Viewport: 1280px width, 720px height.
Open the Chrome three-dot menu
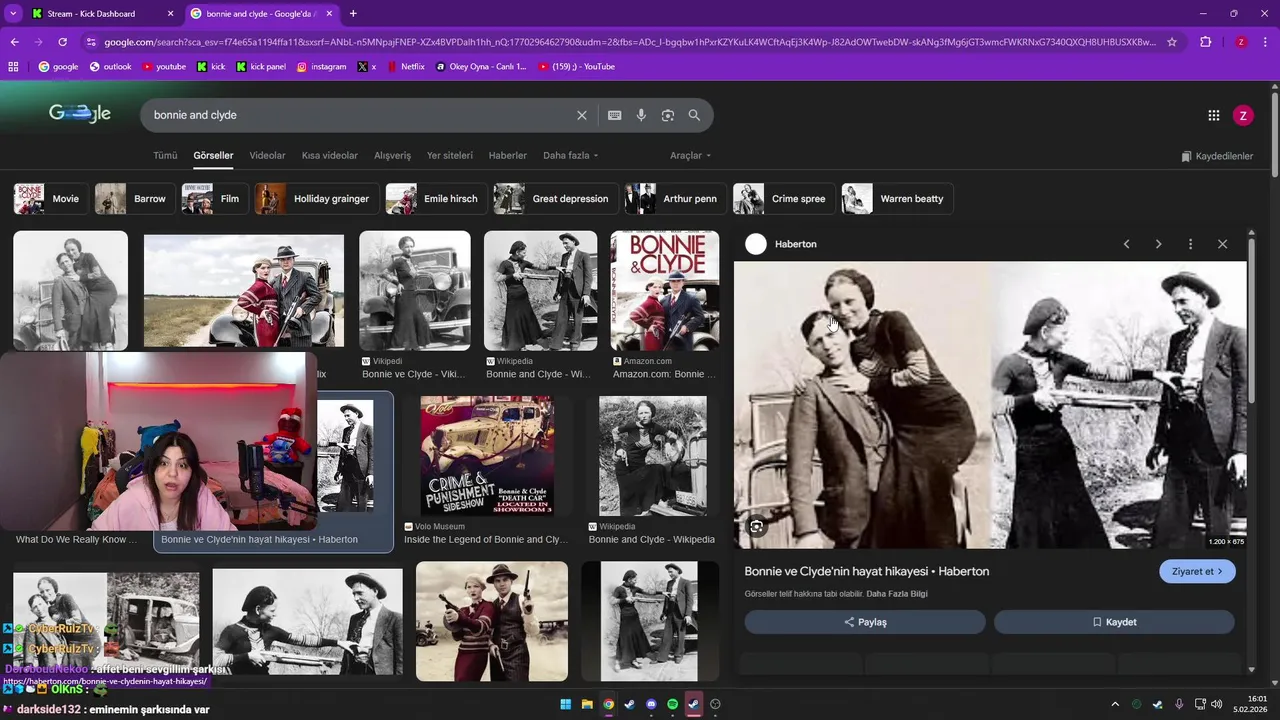1265,42
